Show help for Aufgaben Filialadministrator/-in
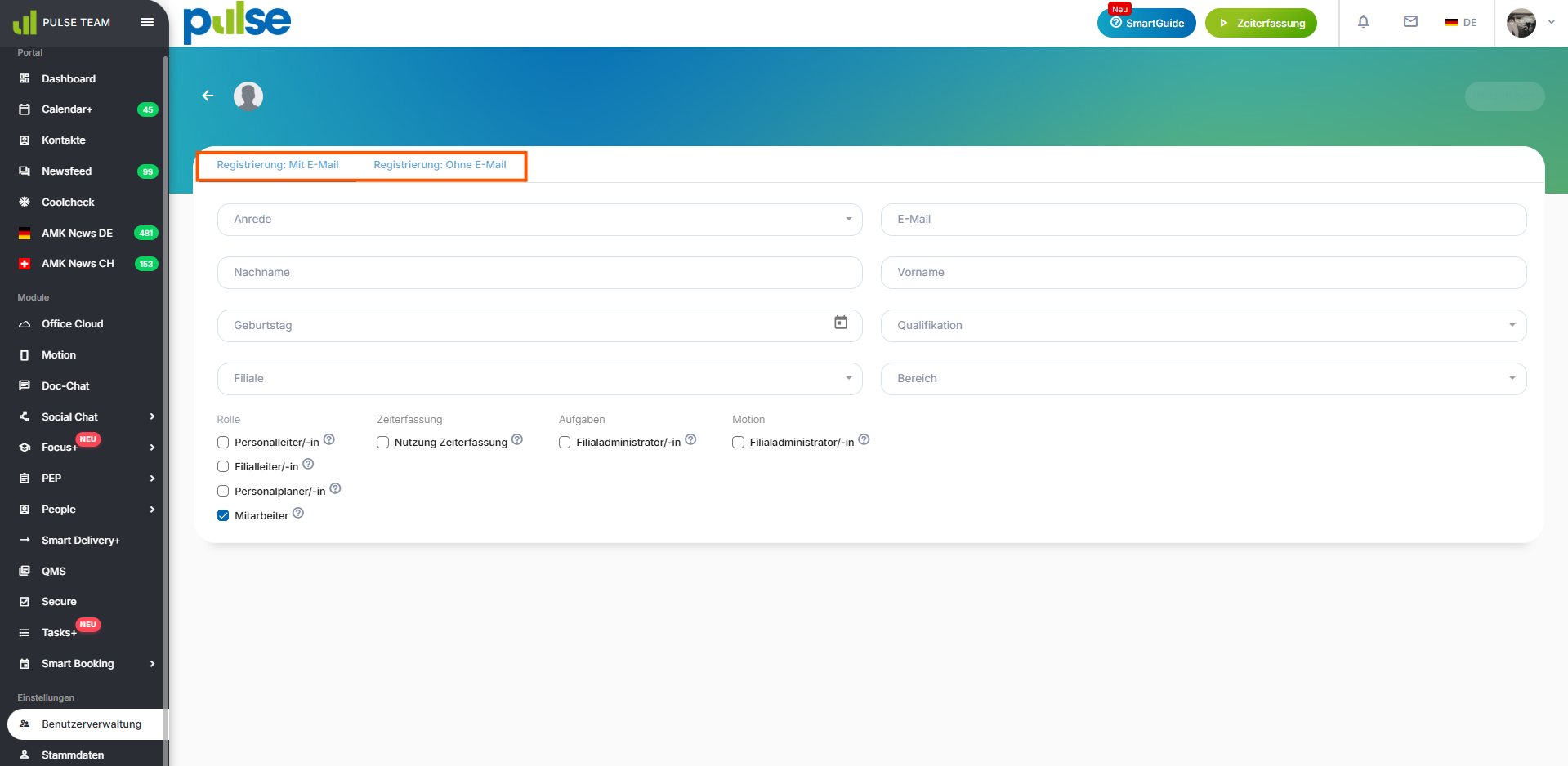The height and width of the screenshot is (766, 1568). [690, 439]
